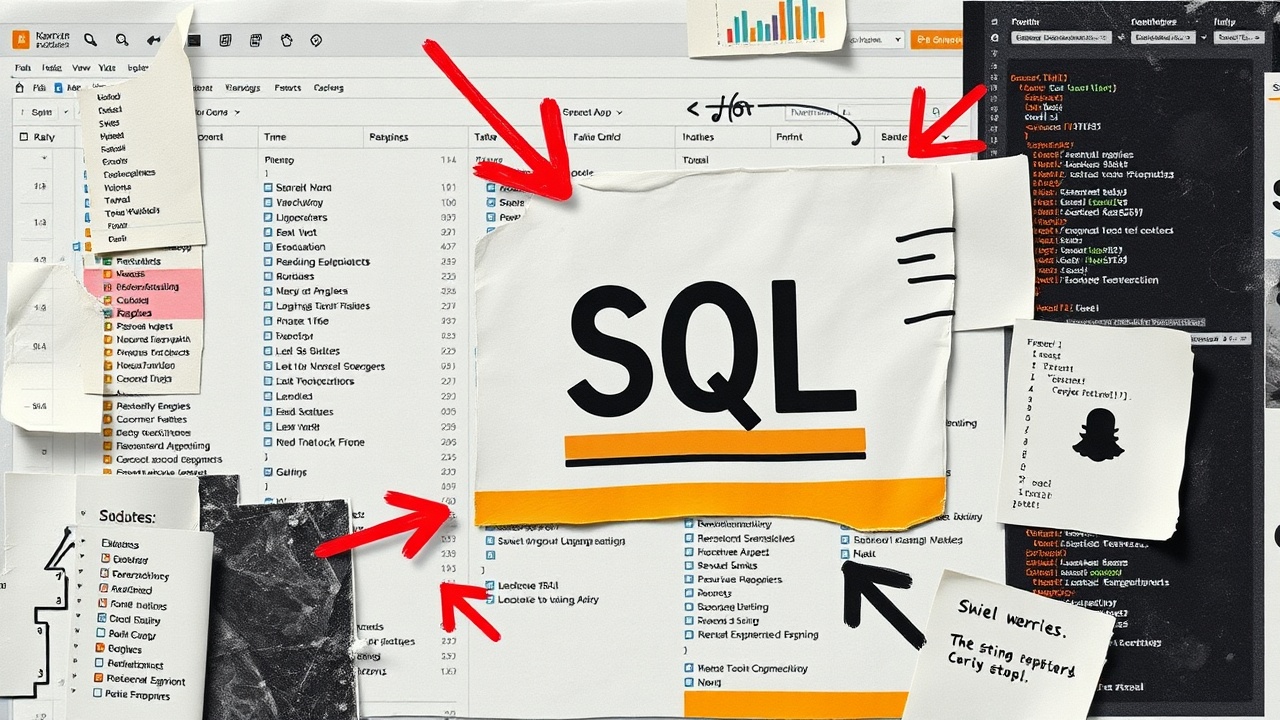Open the dark terminal icon in the top toolbar
The height and width of the screenshot is (720, 1280).
coord(194,41)
